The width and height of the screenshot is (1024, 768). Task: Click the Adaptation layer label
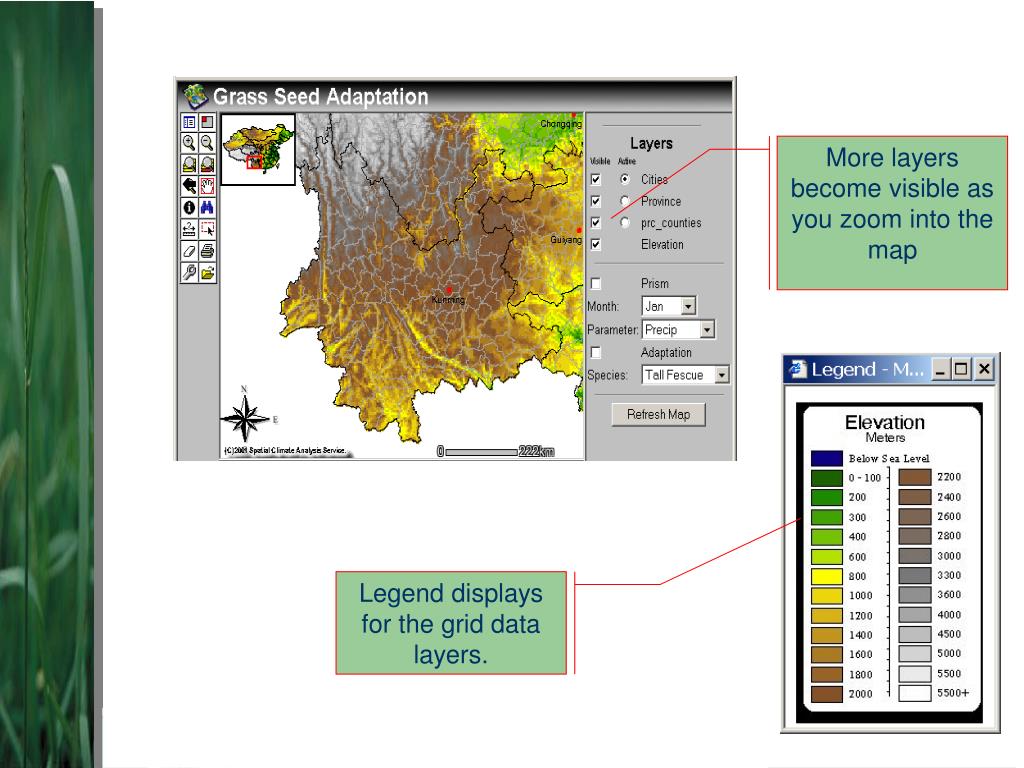(x=666, y=353)
